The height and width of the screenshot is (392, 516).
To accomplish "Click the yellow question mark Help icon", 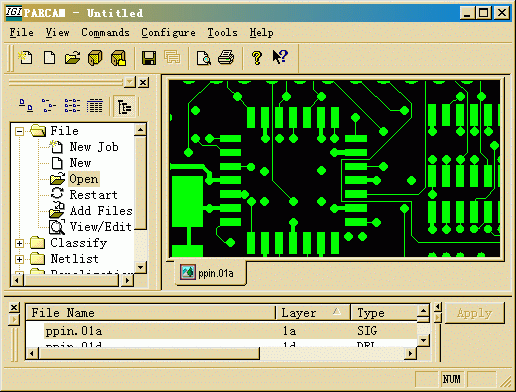I will 257,58.
